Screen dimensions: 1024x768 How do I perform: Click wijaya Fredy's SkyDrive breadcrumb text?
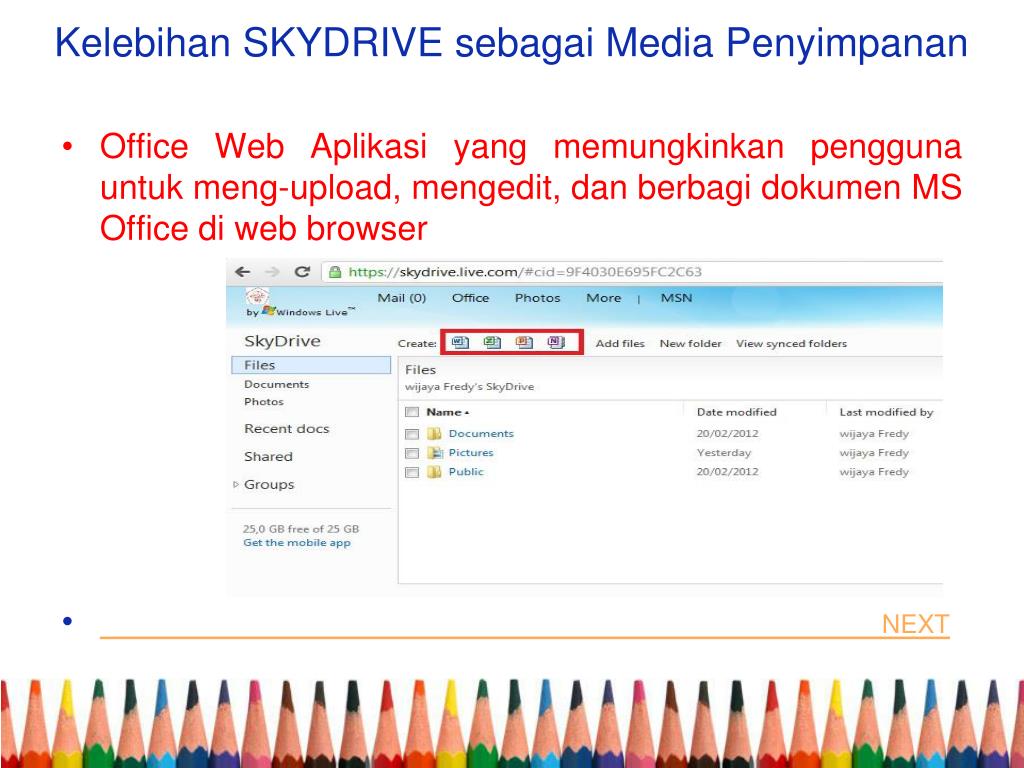coord(470,387)
